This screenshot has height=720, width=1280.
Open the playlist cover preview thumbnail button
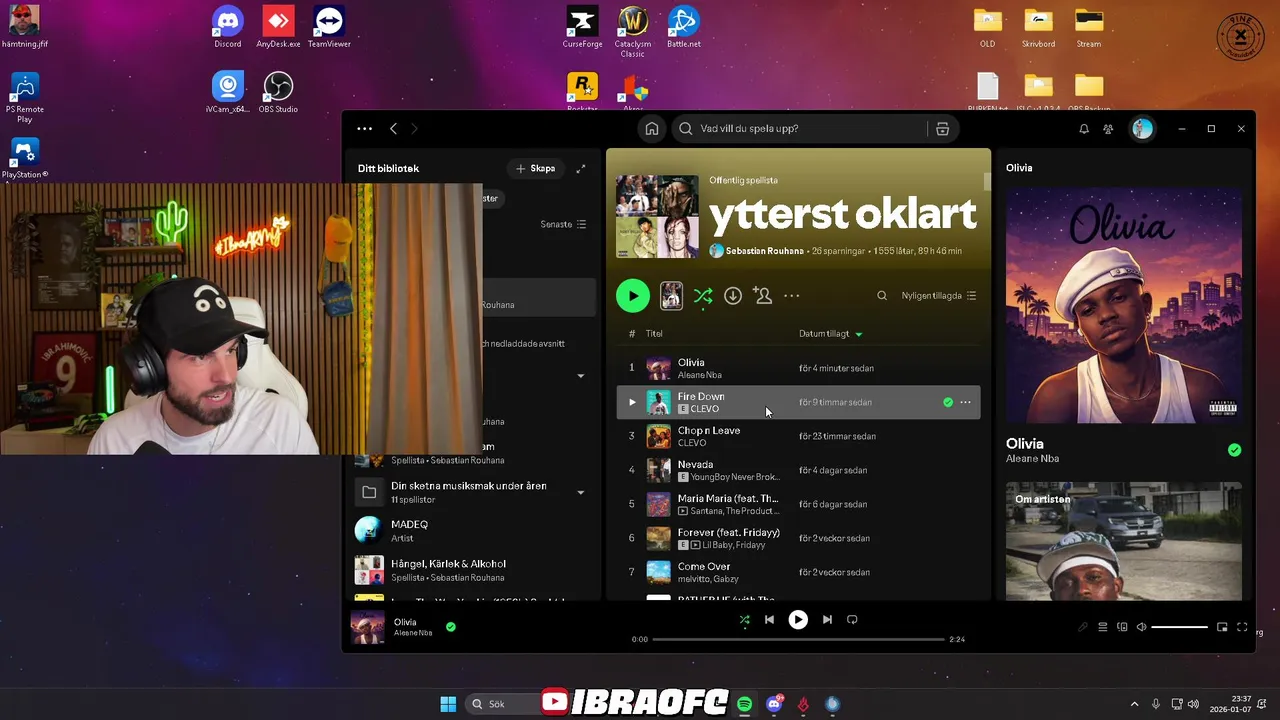(x=671, y=295)
